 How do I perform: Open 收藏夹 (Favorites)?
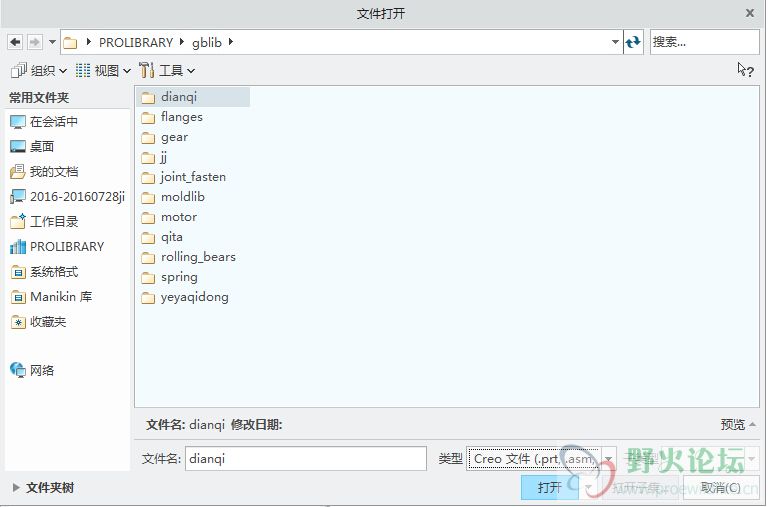(x=38, y=322)
